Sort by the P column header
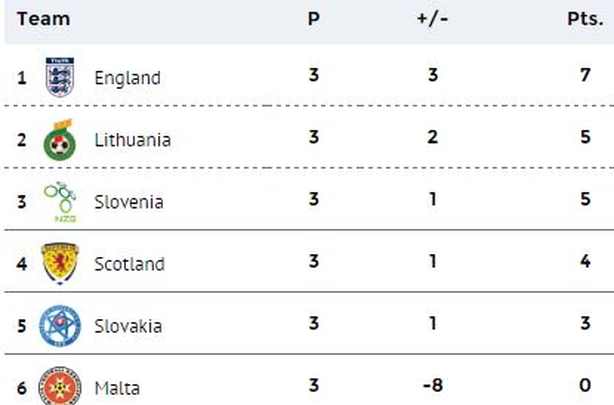Screen dimensions: 614x405 coord(314,19)
